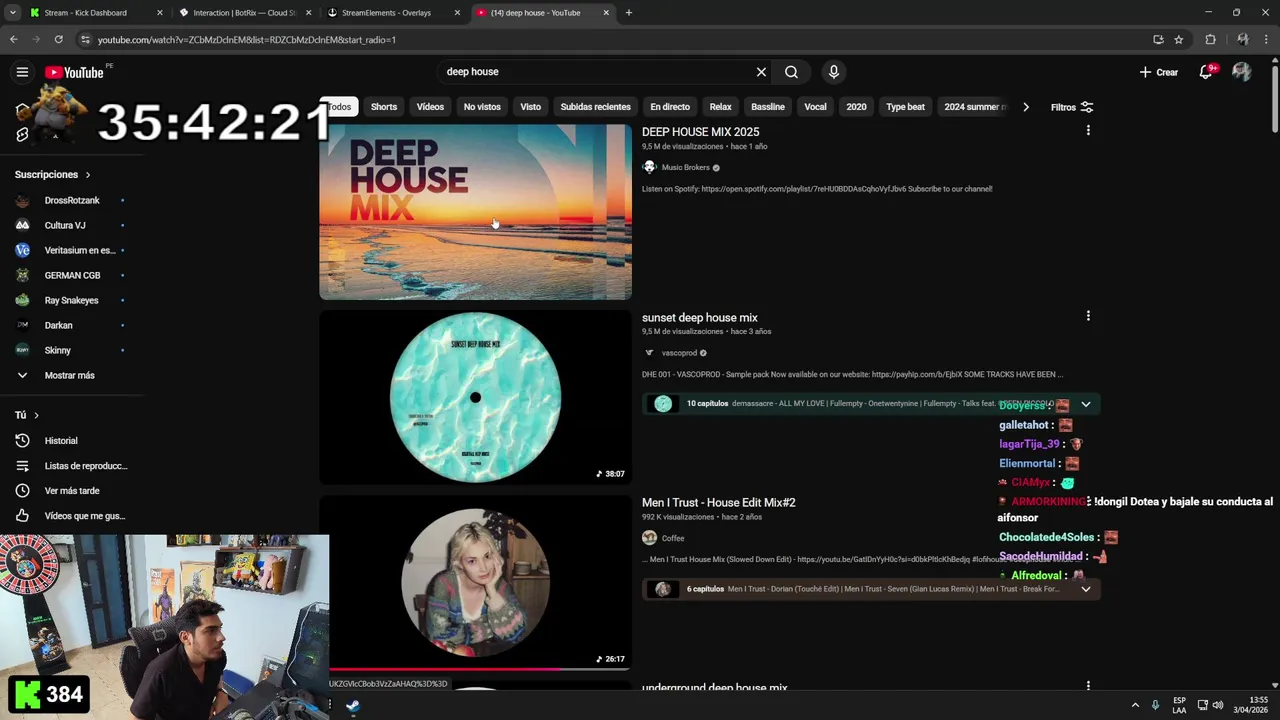Screen dimensions: 1280x720
Task: Go back in Chrome
Action: pos(13,39)
